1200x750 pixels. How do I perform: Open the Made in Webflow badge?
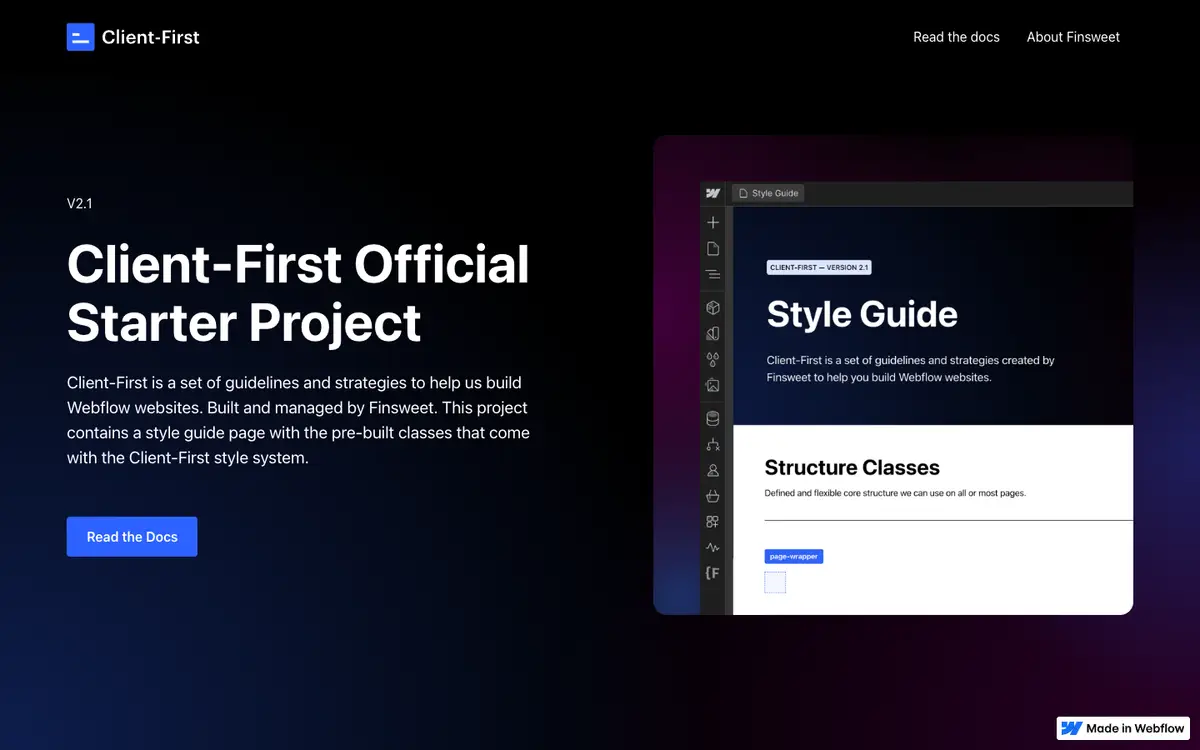pyautogui.click(x=1123, y=728)
